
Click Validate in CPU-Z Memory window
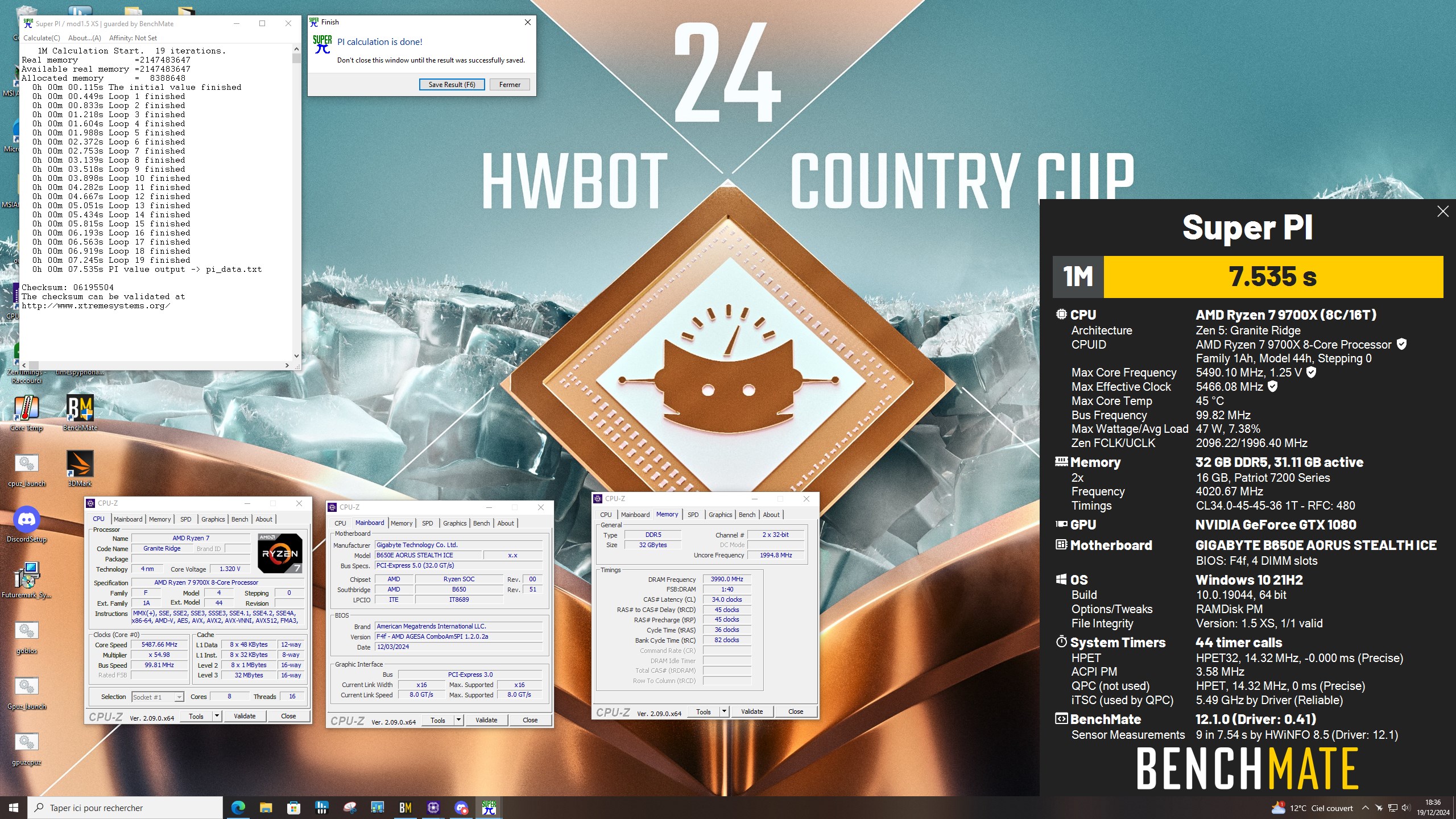coord(752,712)
